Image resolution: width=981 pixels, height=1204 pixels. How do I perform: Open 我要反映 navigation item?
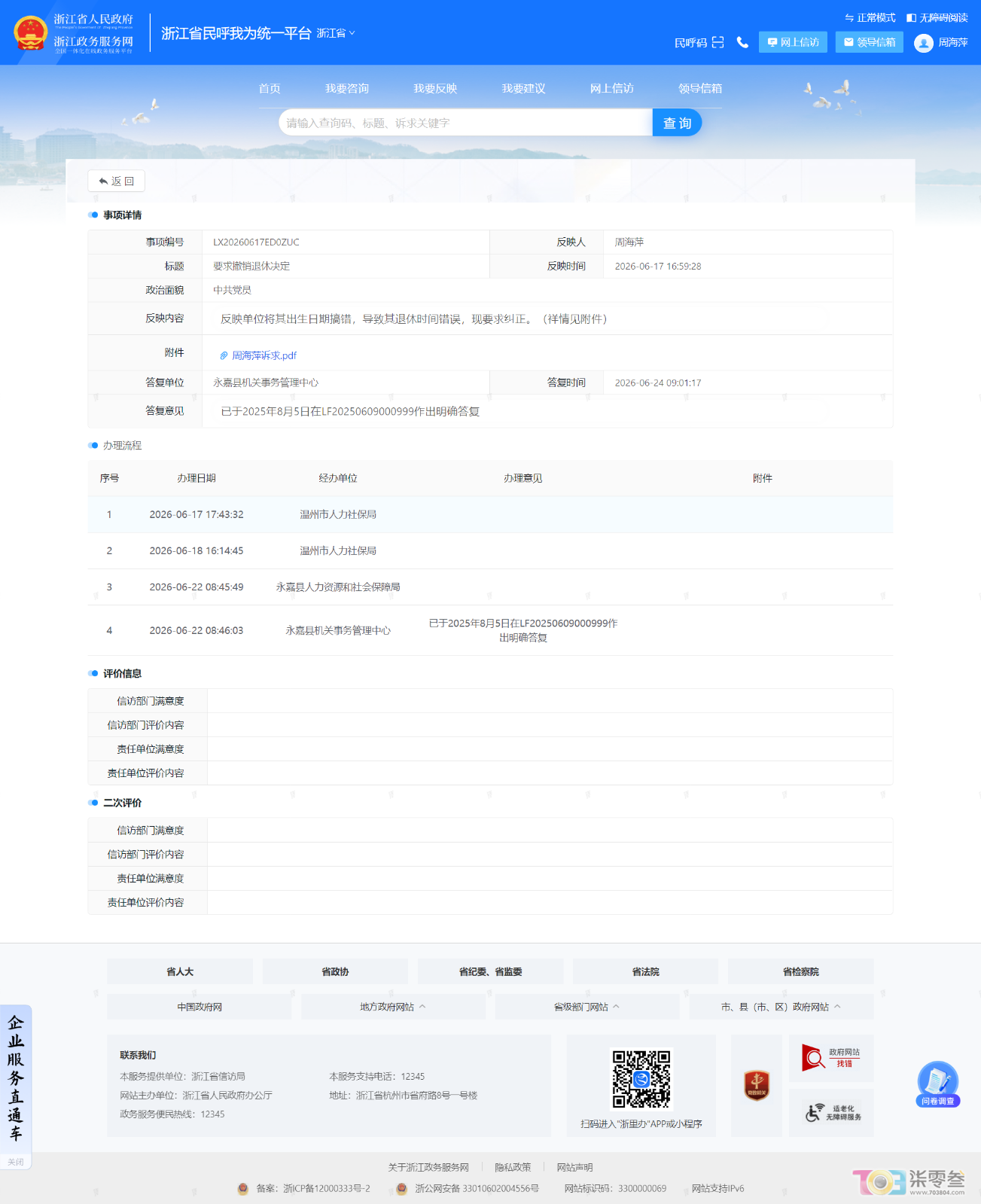435,88
